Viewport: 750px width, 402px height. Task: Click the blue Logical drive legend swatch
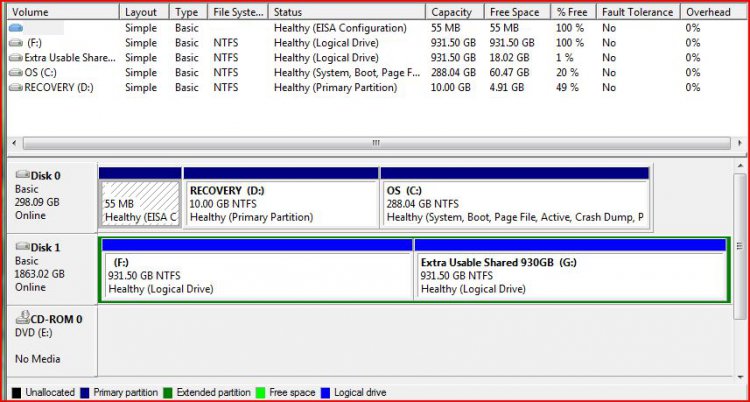tap(326, 393)
